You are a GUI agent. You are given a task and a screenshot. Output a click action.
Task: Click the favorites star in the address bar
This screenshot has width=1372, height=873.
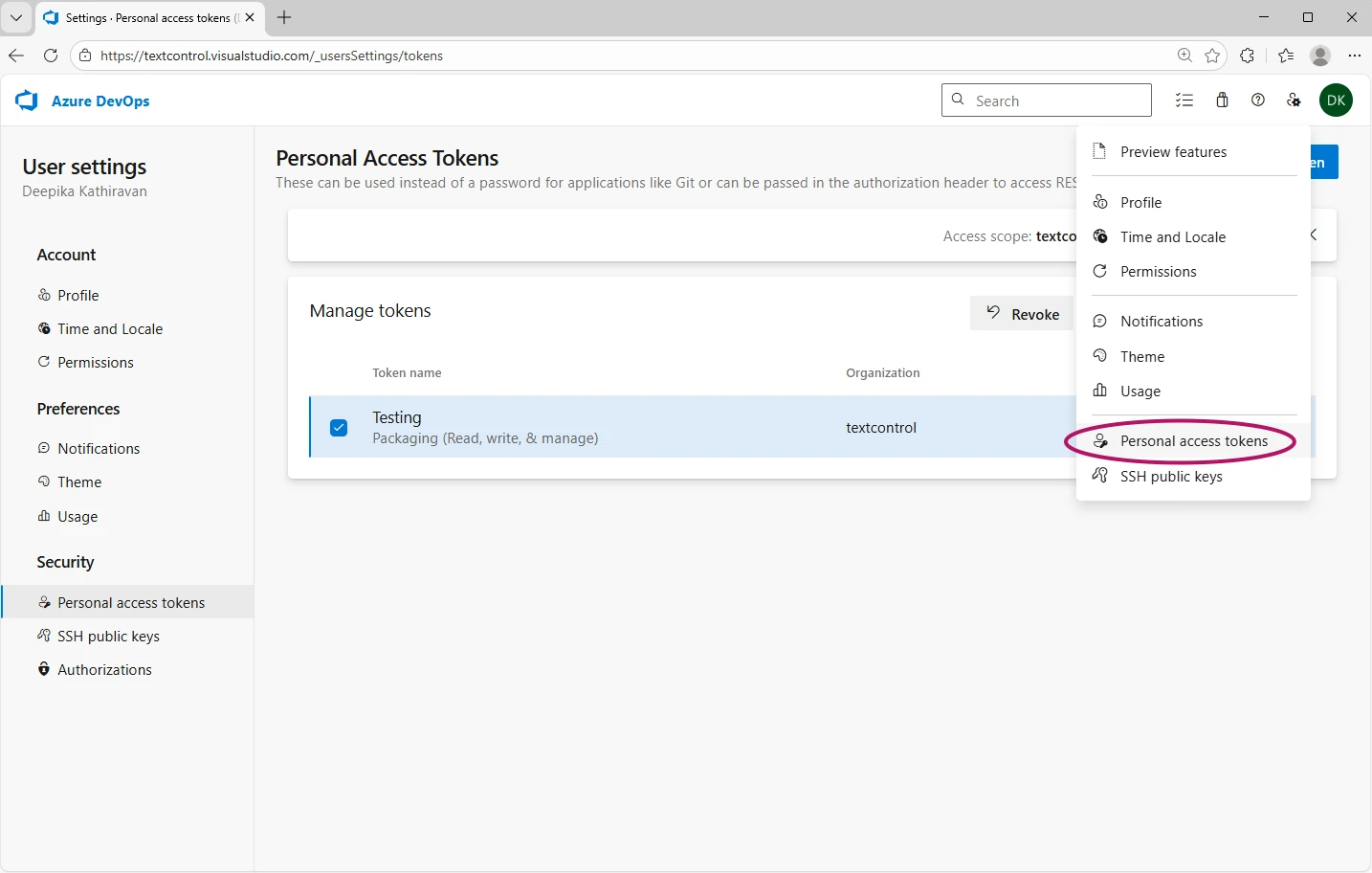click(x=1213, y=56)
